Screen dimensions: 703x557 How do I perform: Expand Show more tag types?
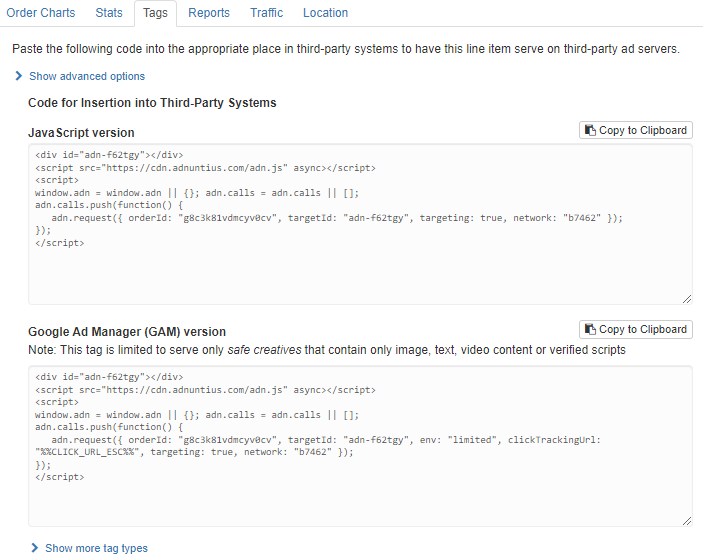(x=96, y=548)
